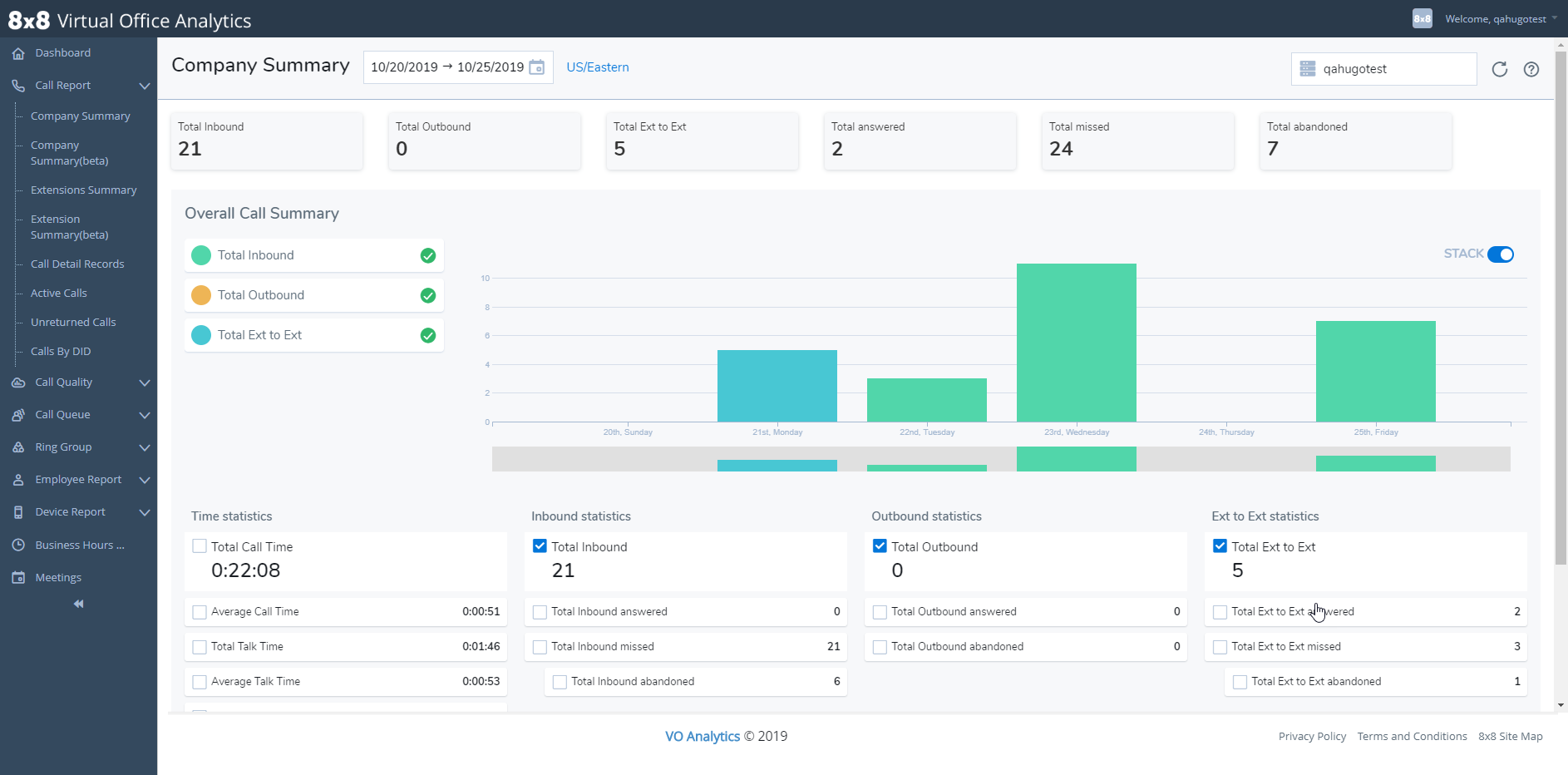Image resolution: width=1568 pixels, height=775 pixels.
Task: Open the Privacy Policy link
Action: click(x=1312, y=736)
